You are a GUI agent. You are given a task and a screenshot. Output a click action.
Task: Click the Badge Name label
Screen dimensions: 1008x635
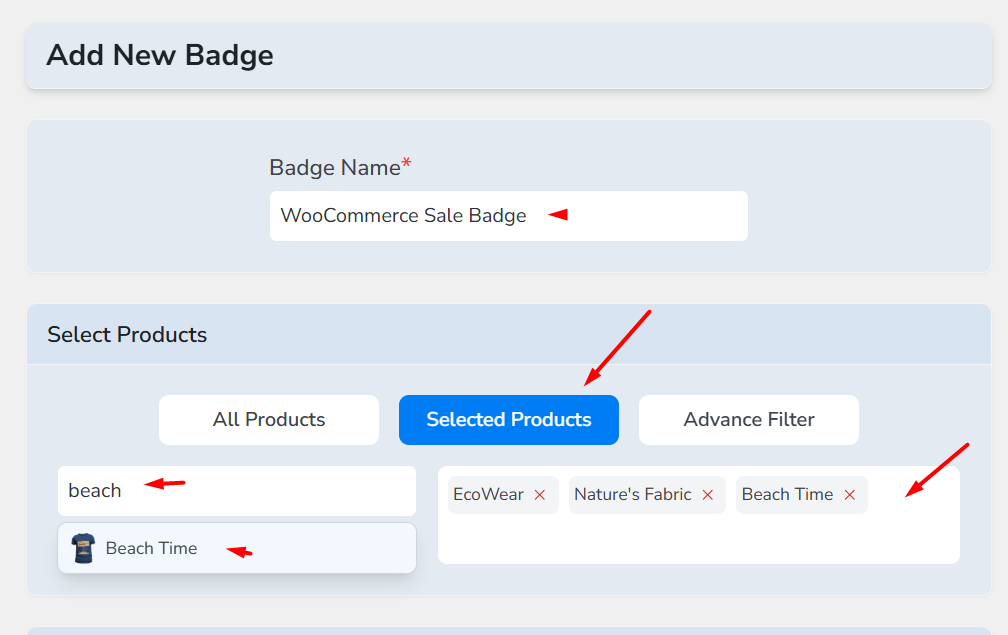(334, 168)
